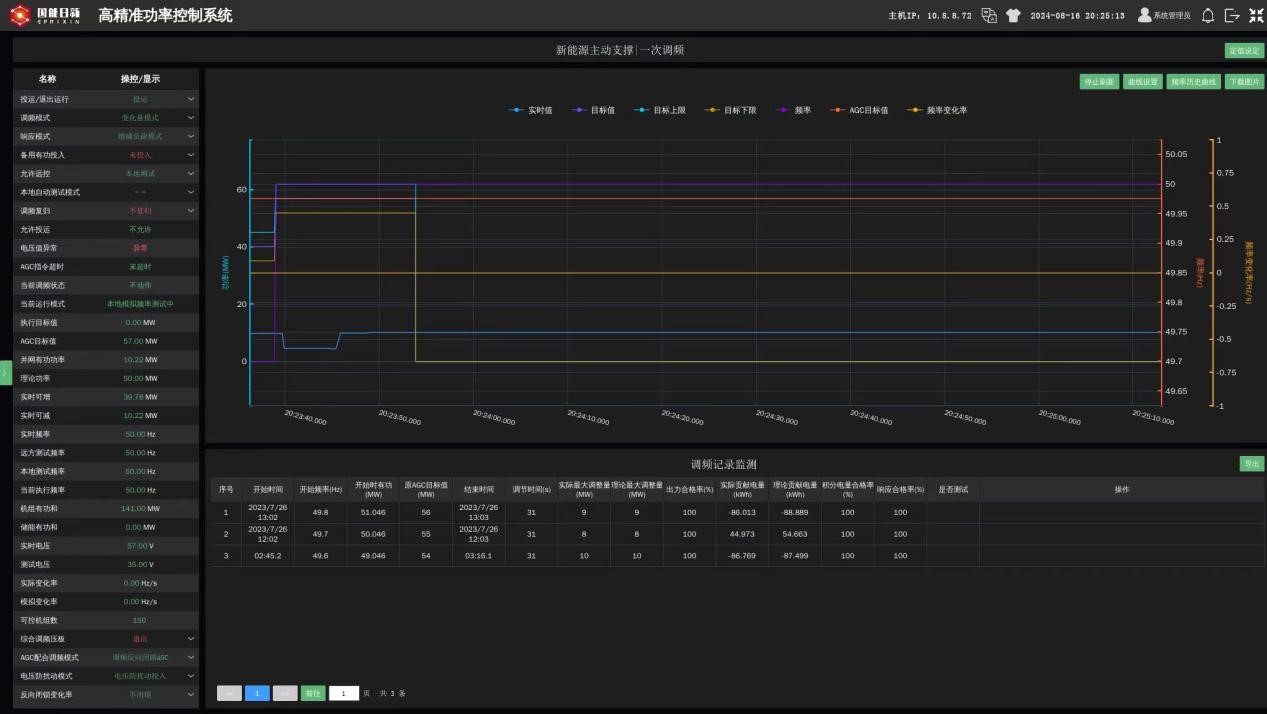
Task: Click 导出 export button
Action: pyautogui.click(x=1251, y=464)
